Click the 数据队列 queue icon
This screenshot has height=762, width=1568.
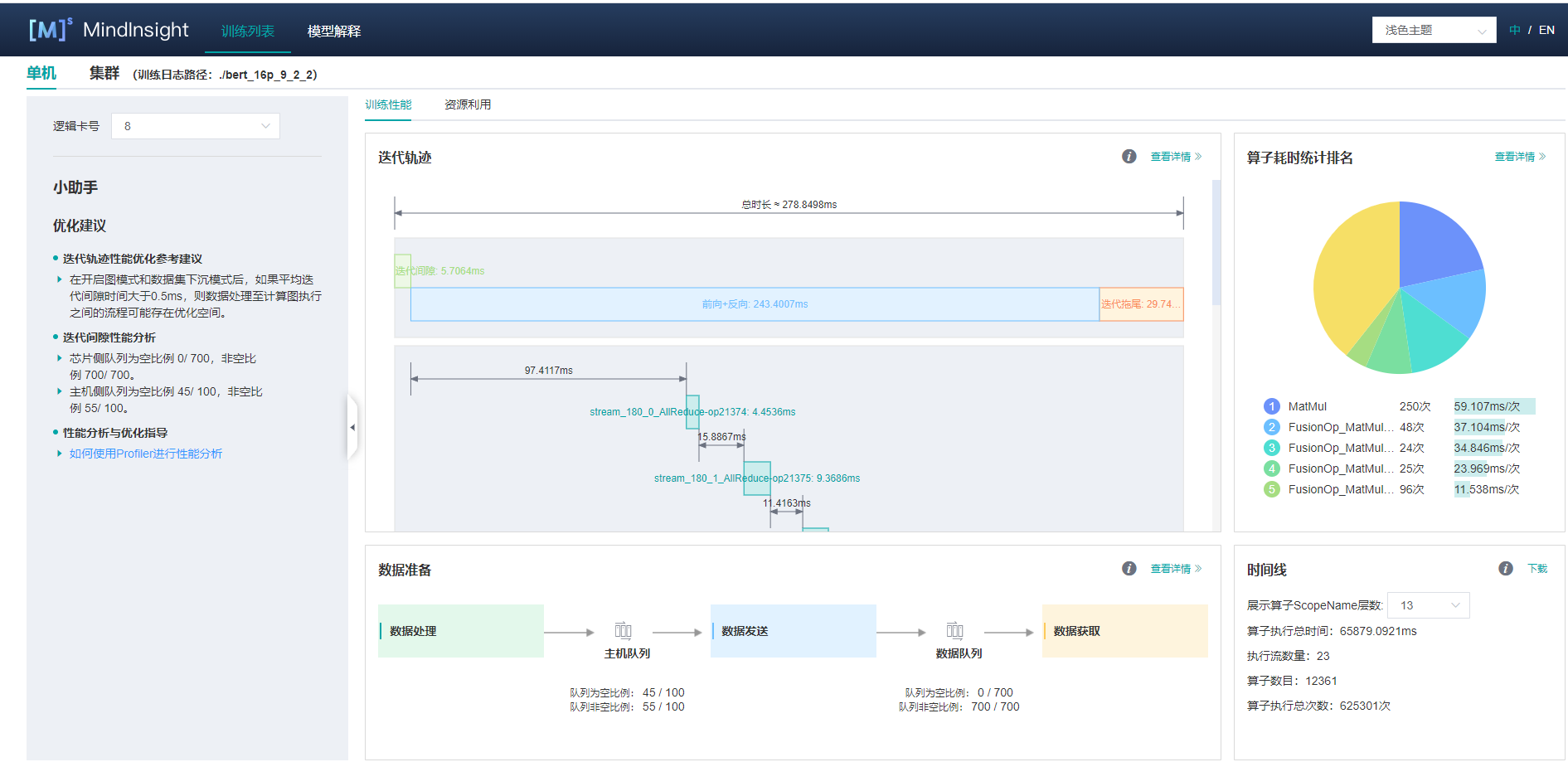point(955,631)
